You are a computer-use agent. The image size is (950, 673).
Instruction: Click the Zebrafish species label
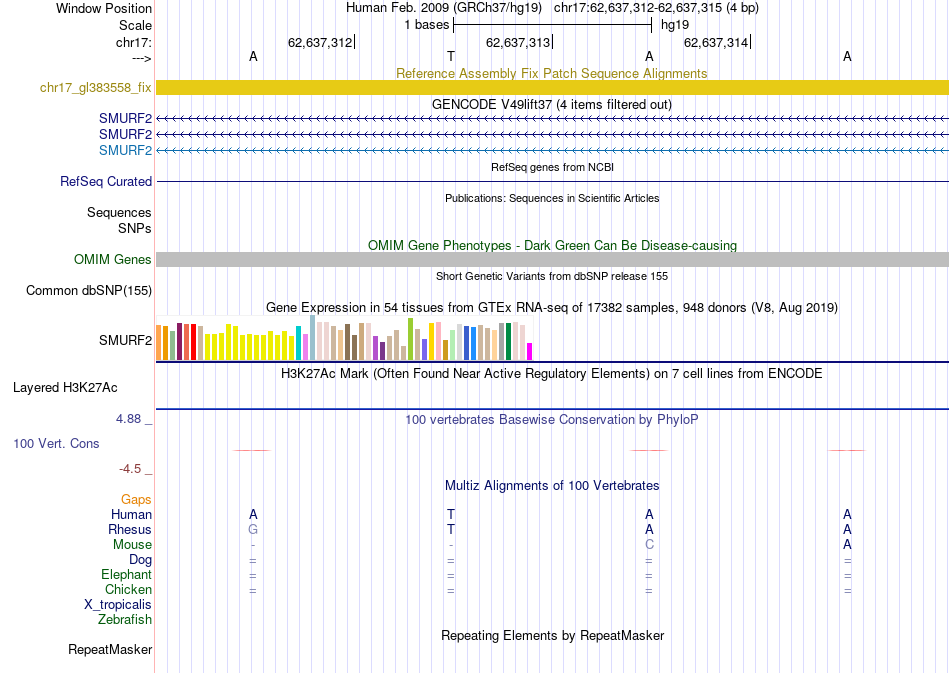125,619
